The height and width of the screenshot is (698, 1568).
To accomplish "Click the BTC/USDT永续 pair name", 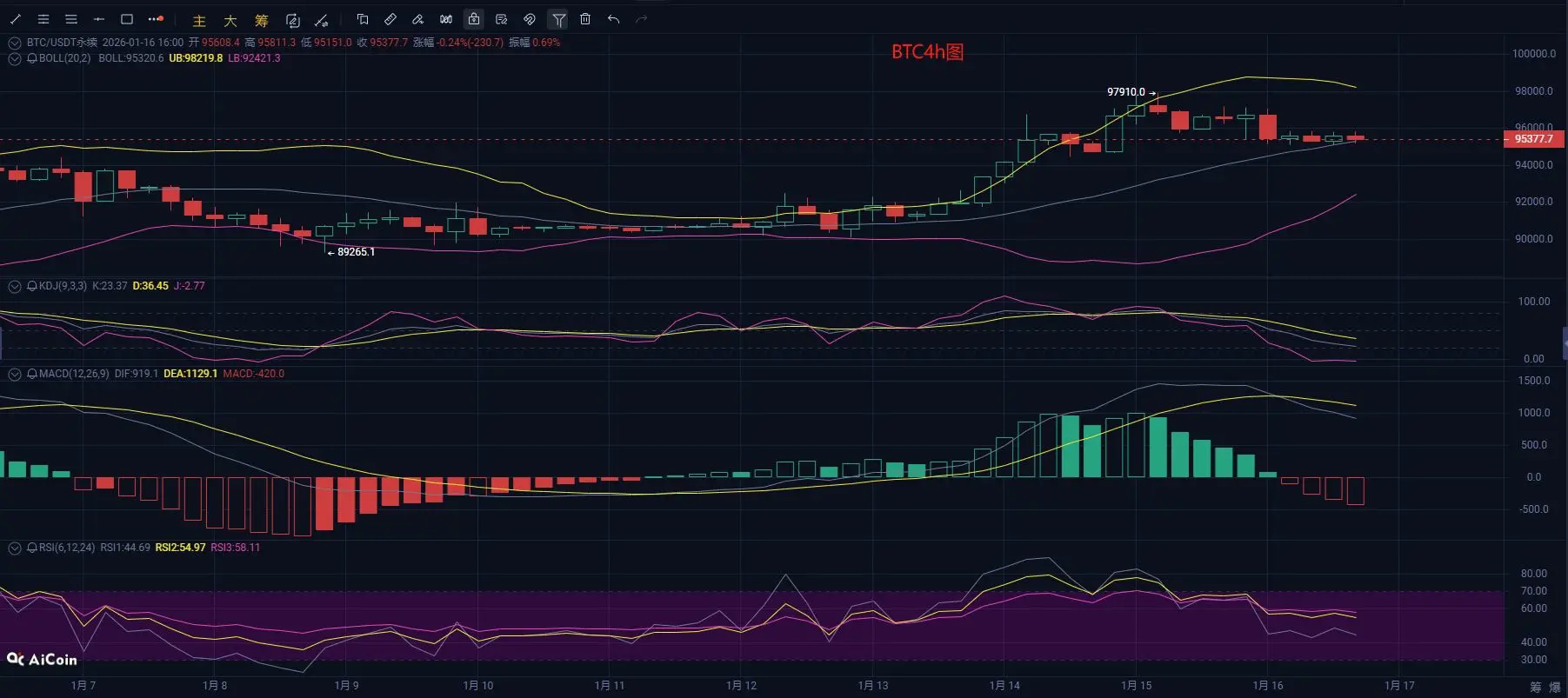I will [x=62, y=43].
